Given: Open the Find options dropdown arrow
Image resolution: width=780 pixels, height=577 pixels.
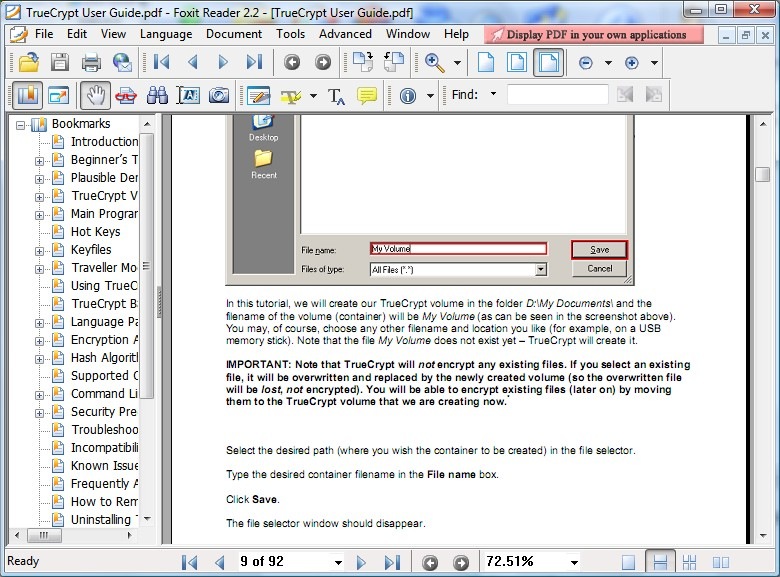Looking at the screenshot, I should (x=493, y=94).
